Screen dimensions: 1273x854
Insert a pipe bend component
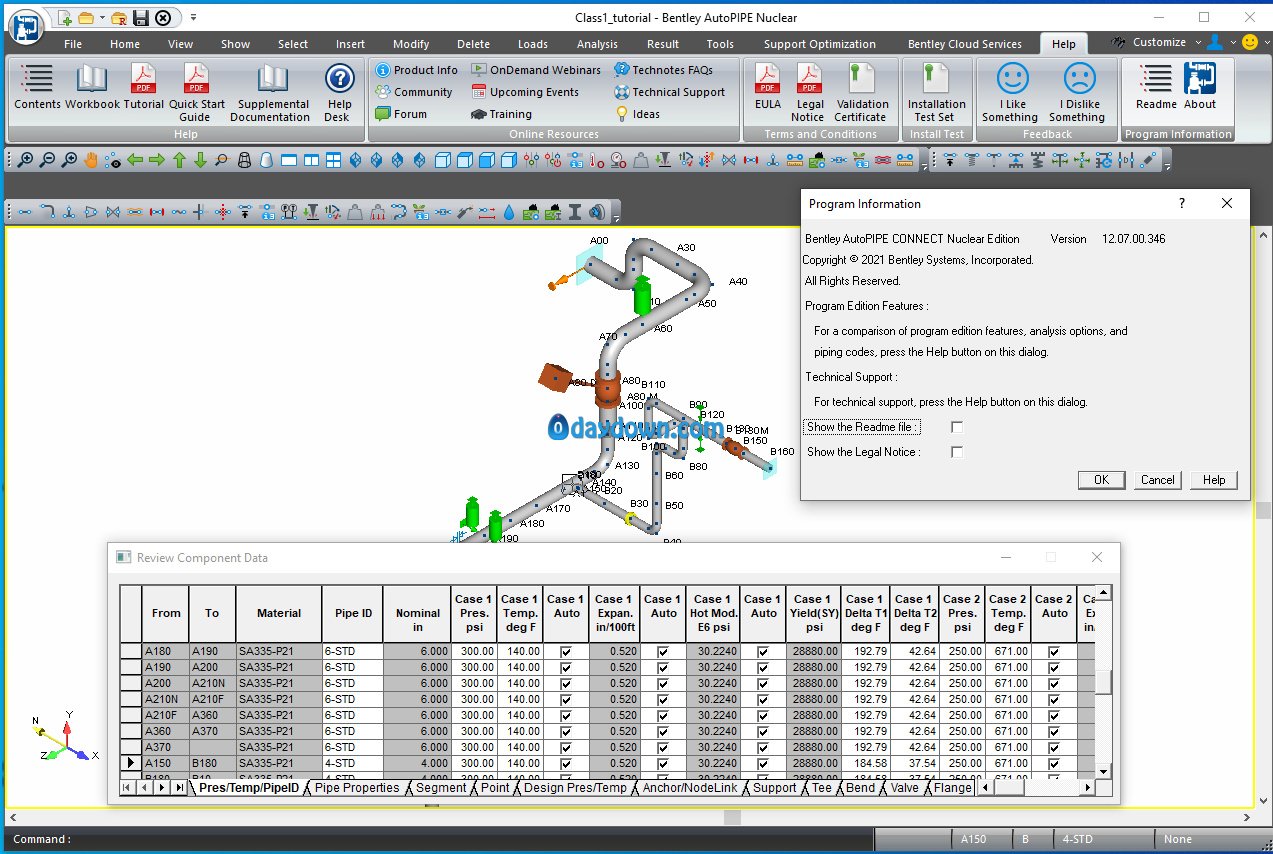tap(47, 211)
